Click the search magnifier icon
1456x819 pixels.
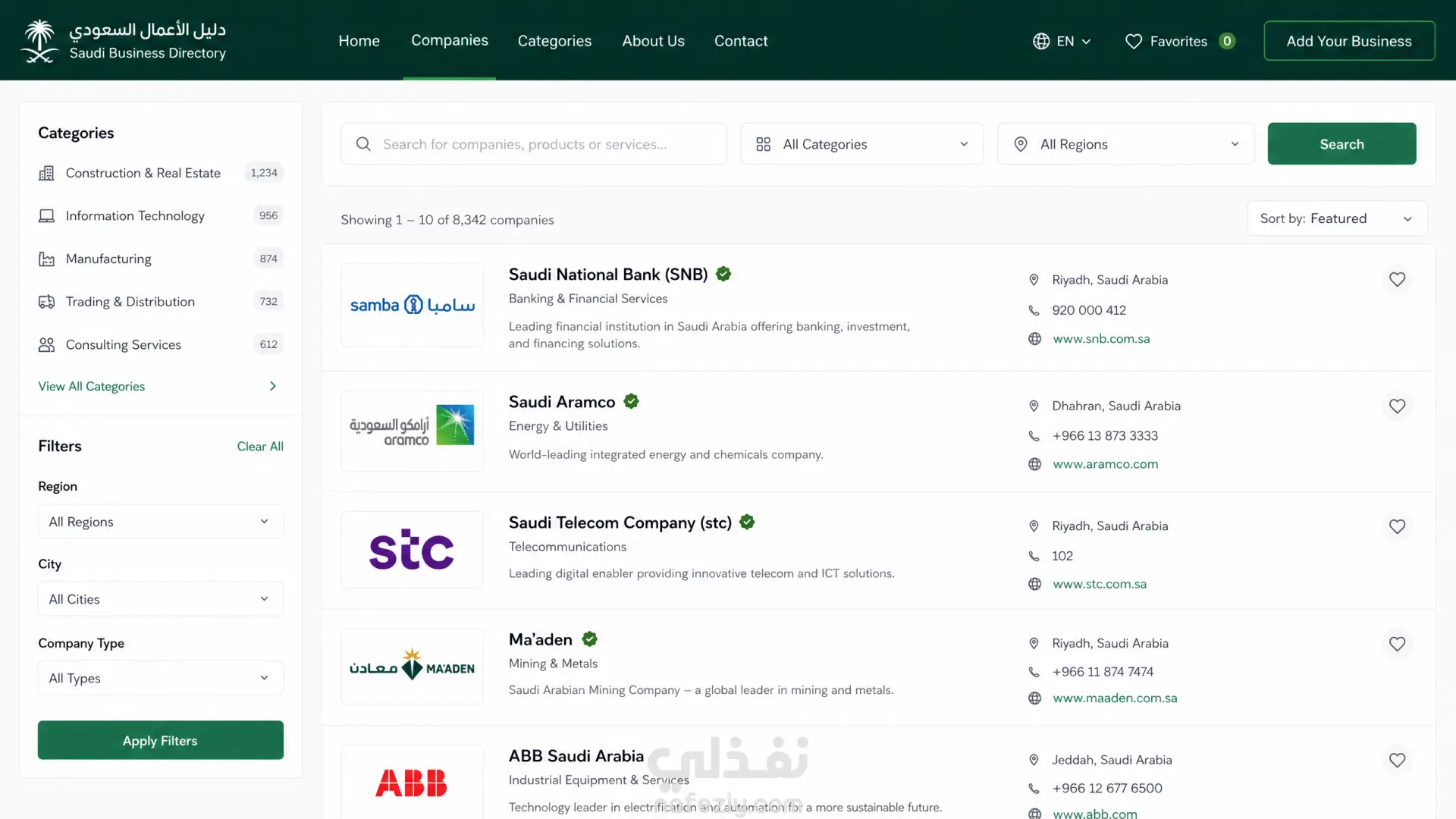pyautogui.click(x=363, y=144)
